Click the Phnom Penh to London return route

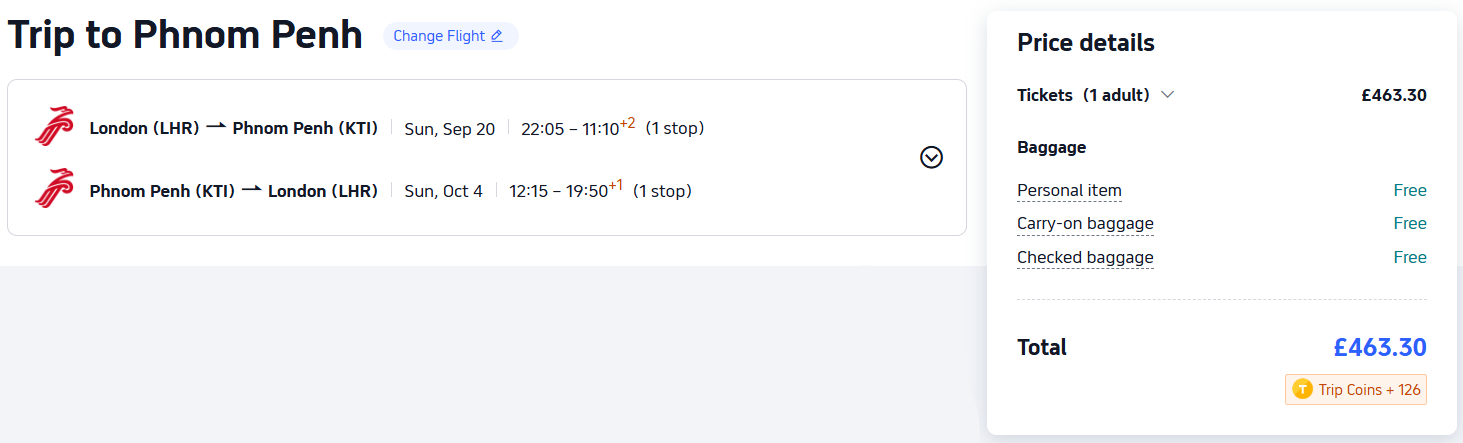click(x=233, y=191)
